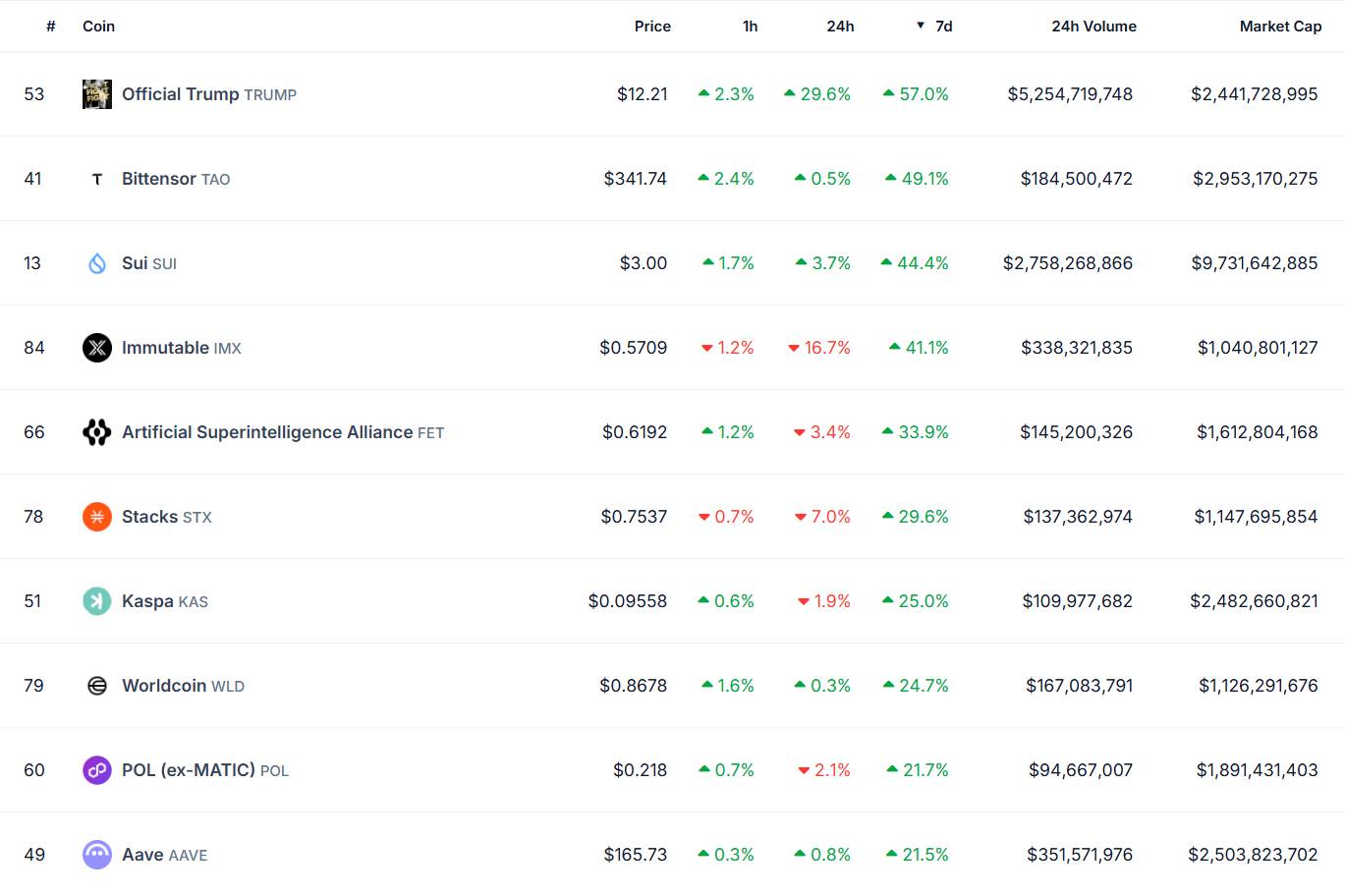1345x896 pixels.
Task: Click FET's $145,200,326 volume
Action: coord(1076,432)
